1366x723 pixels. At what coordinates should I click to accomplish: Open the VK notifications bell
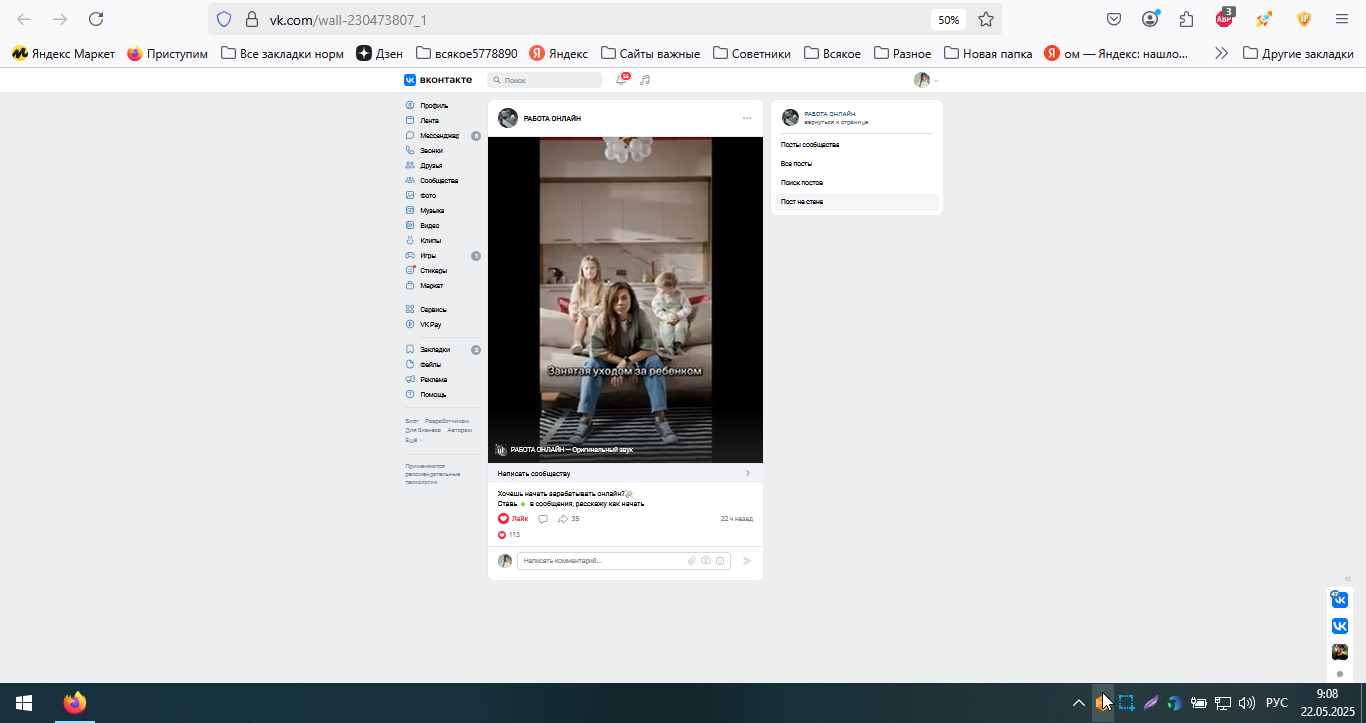pos(622,80)
